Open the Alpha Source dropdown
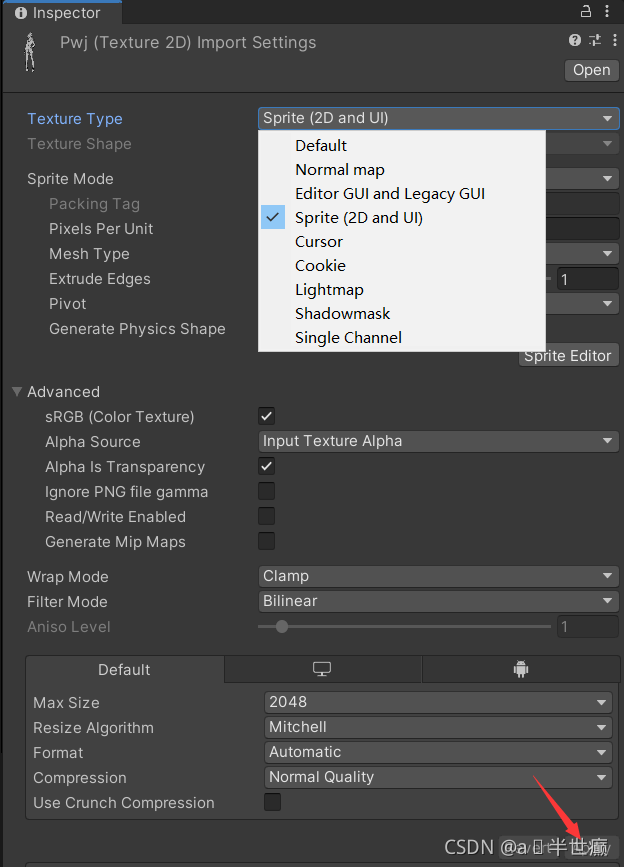 coord(438,441)
